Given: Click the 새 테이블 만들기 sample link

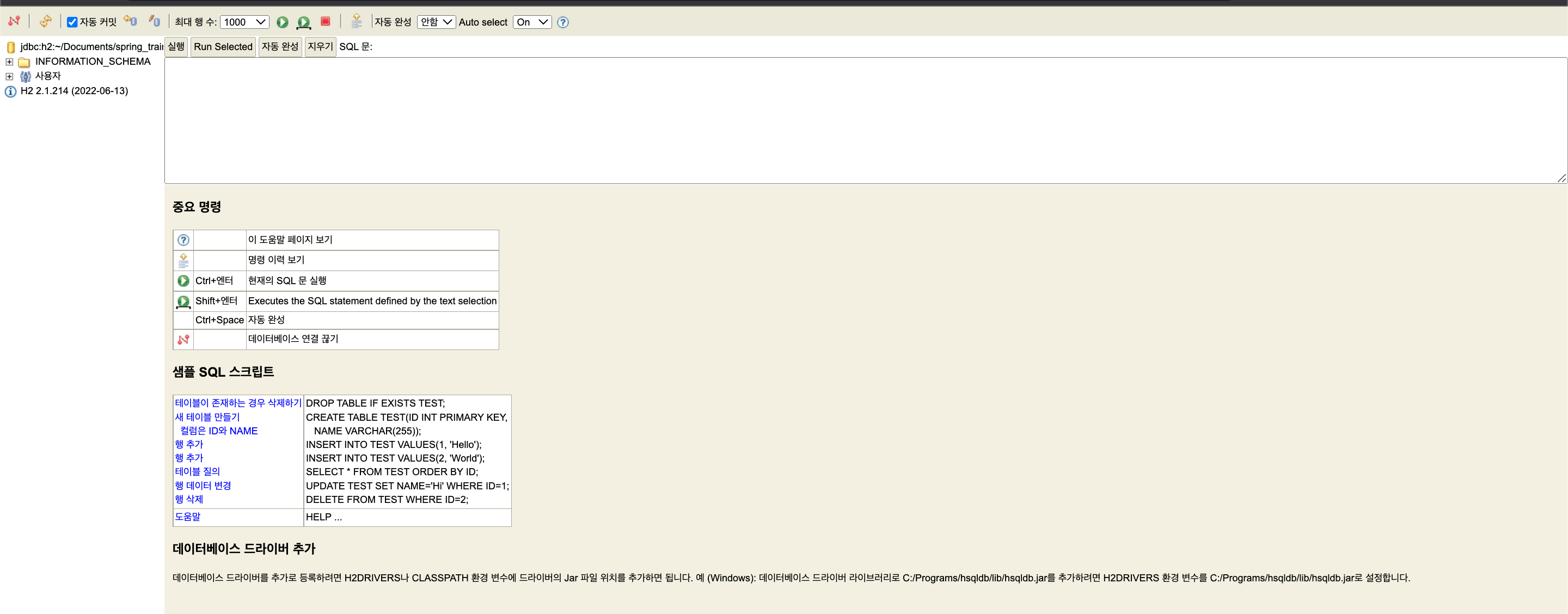Looking at the screenshot, I should tap(207, 417).
